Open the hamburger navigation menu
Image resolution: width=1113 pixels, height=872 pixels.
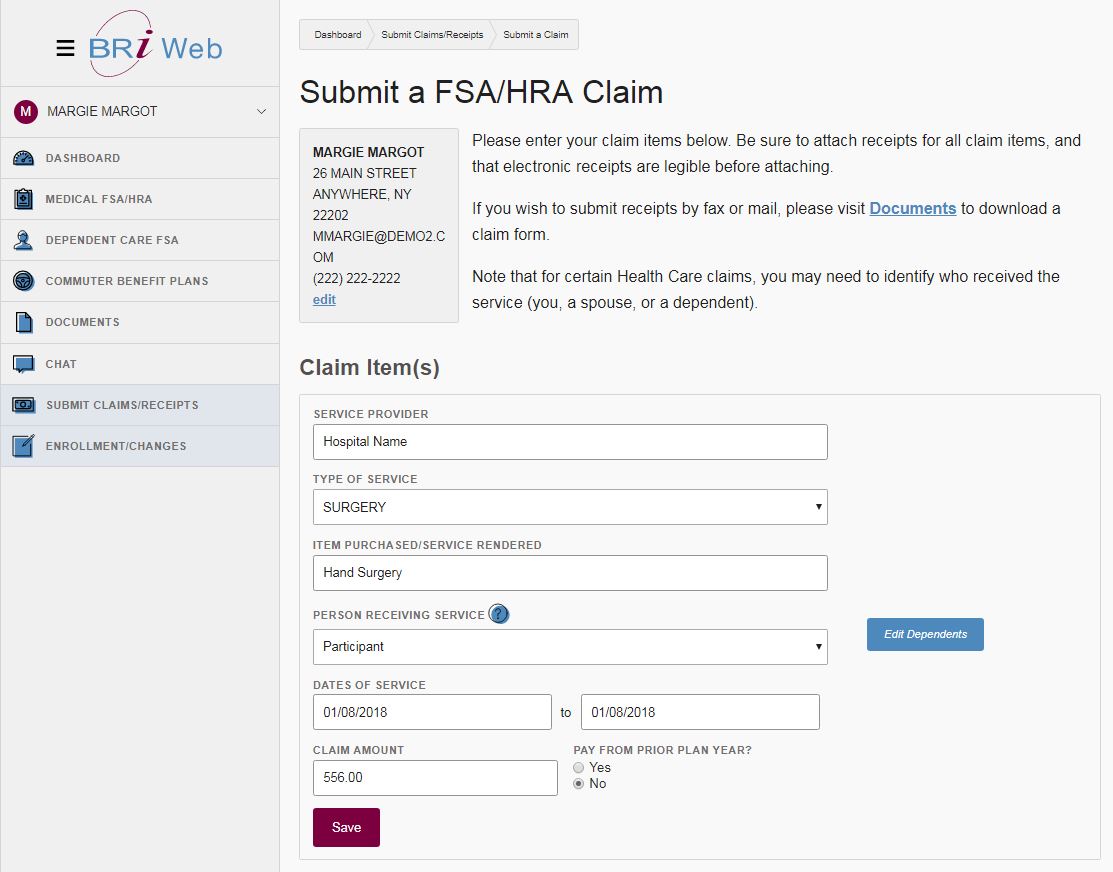[x=66, y=47]
